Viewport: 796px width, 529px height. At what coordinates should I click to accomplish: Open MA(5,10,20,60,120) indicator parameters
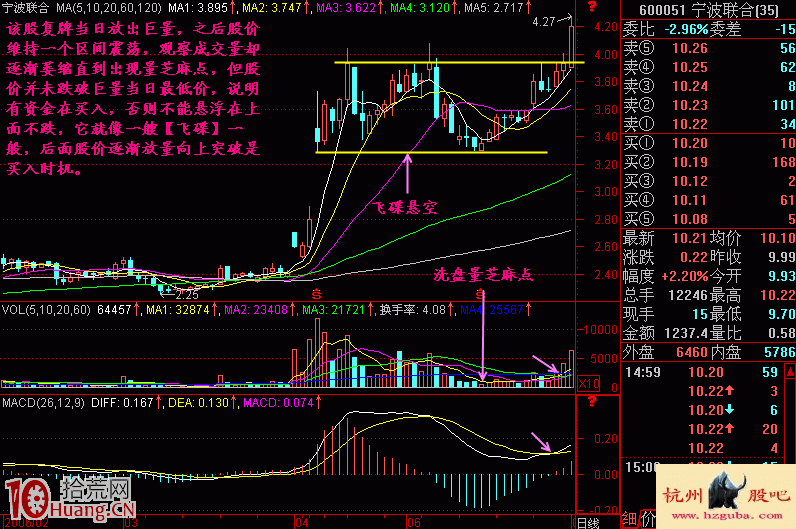109,8
